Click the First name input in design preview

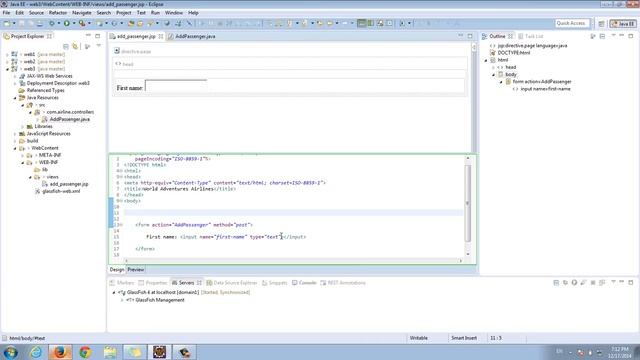click(176, 86)
